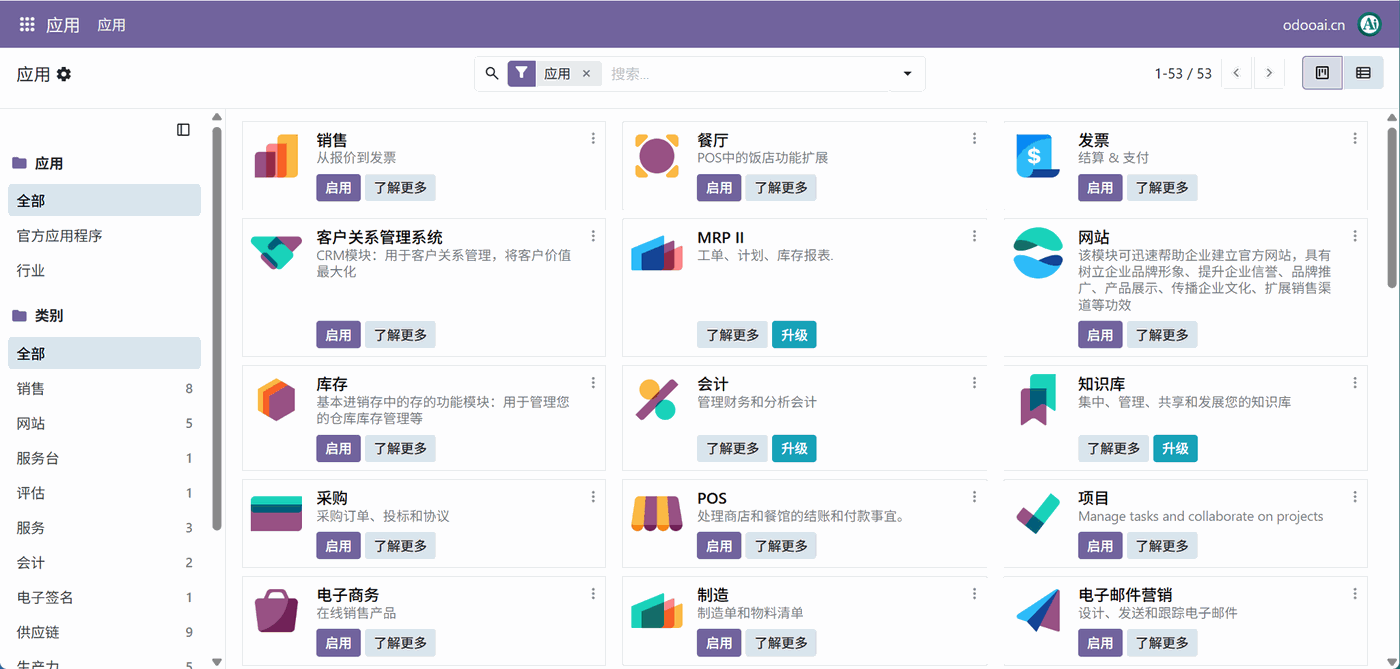
Task: Click 了解更多 on 餐厅 card
Action: (x=781, y=188)
